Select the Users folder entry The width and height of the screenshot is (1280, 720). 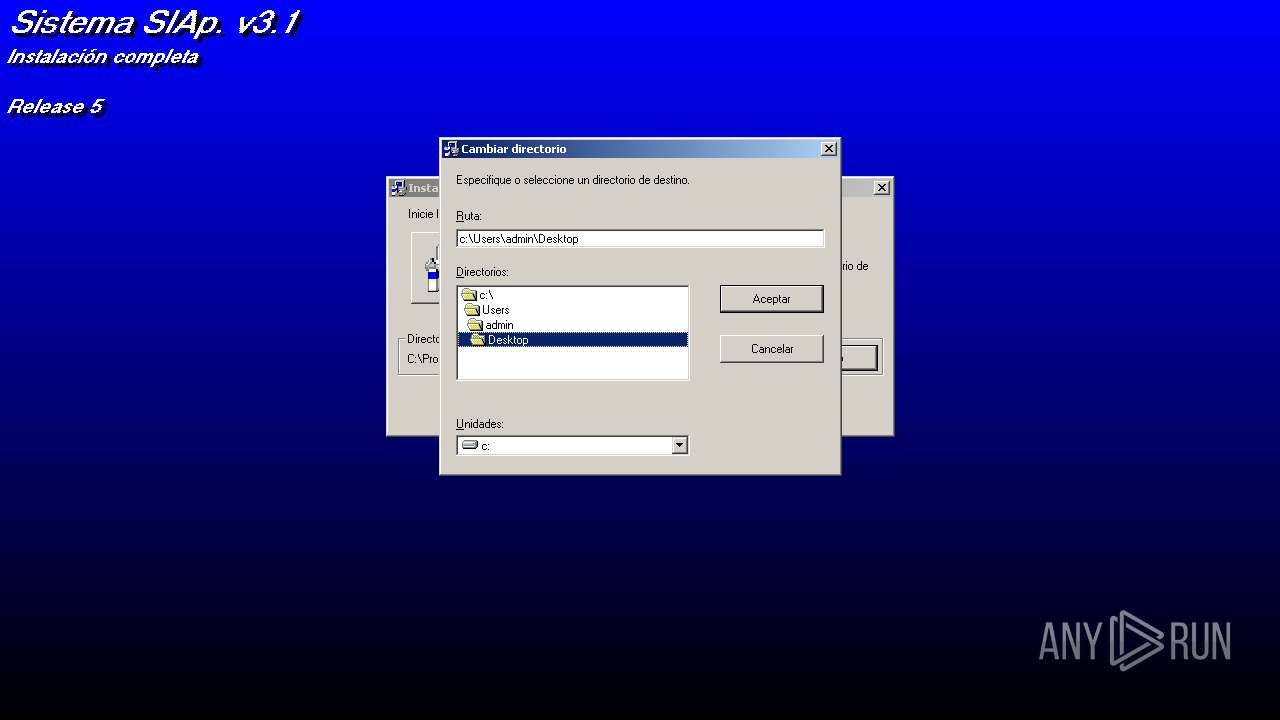coord(572,310)
